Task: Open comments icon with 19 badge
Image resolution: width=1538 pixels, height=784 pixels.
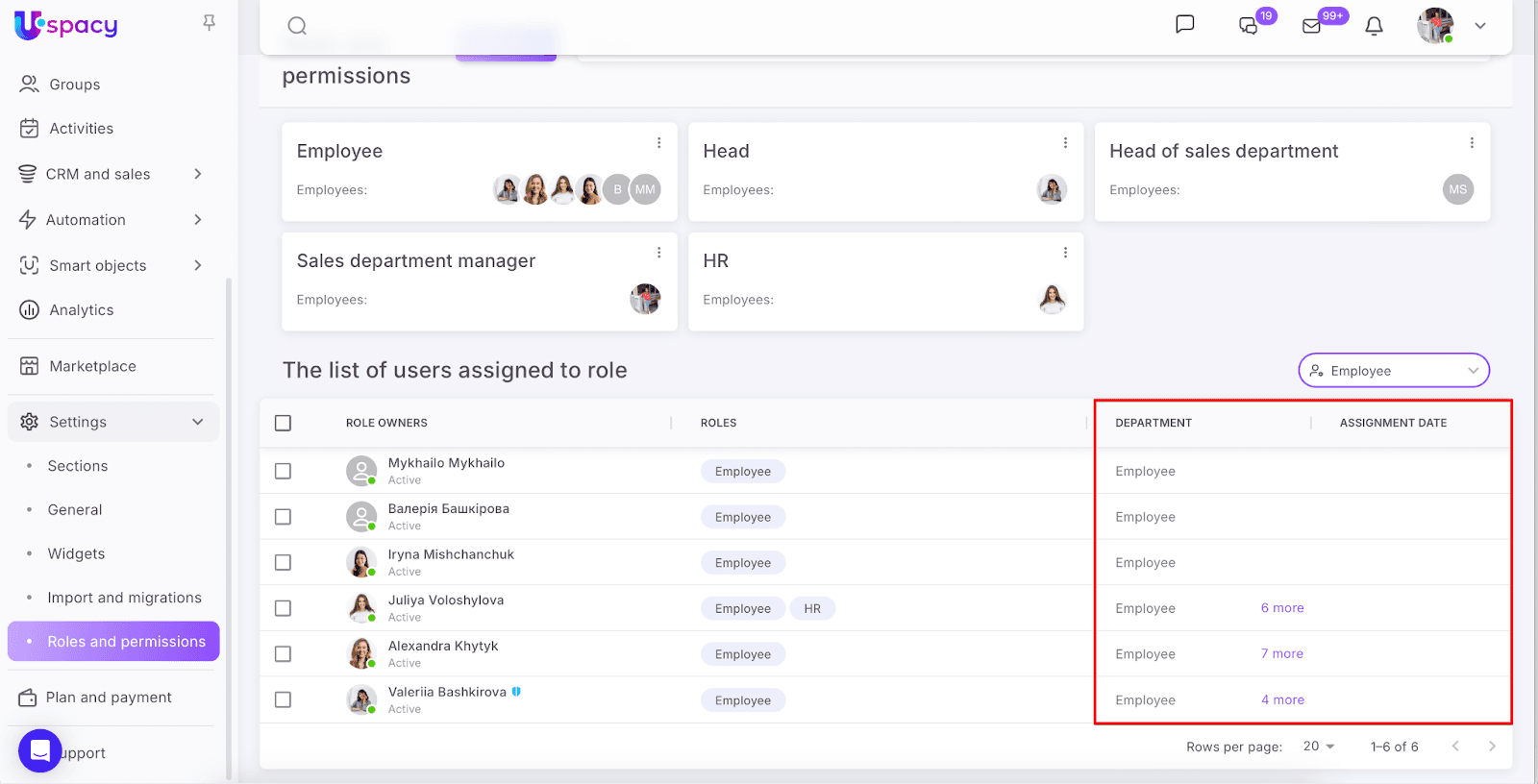Action: [x=1249, y=26]
